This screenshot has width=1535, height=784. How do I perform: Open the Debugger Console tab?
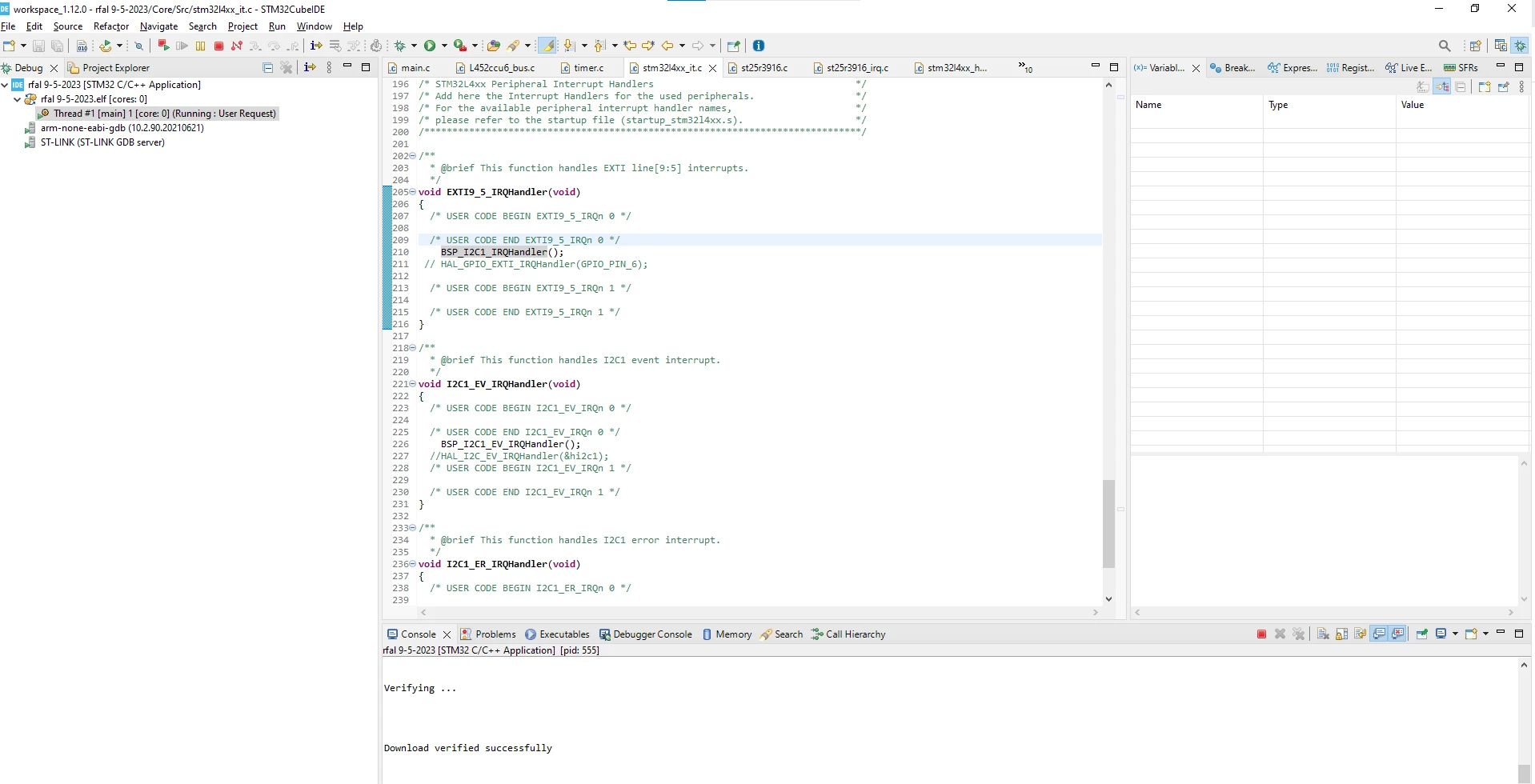[x=645, y=634]
